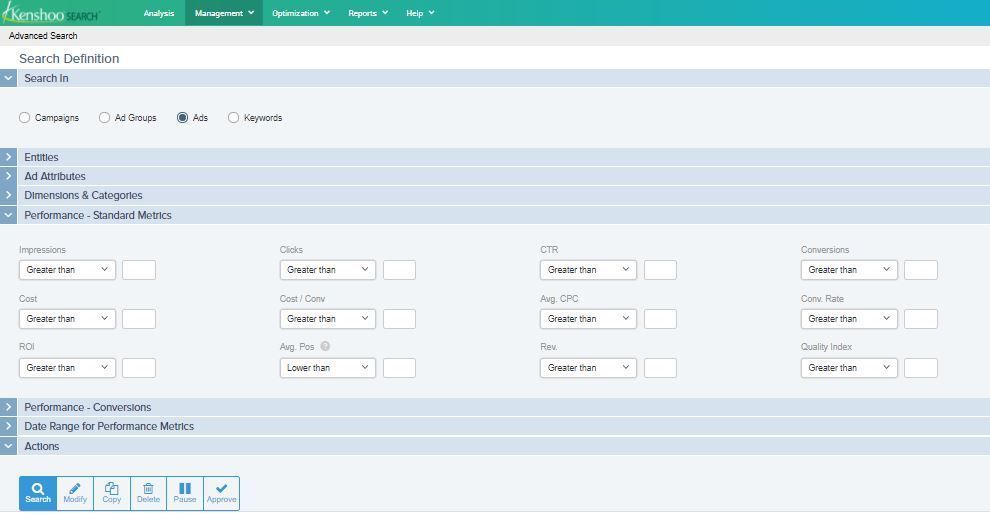
Task: Click the Avg. Pos value field
Action: (x=399, y=368)
